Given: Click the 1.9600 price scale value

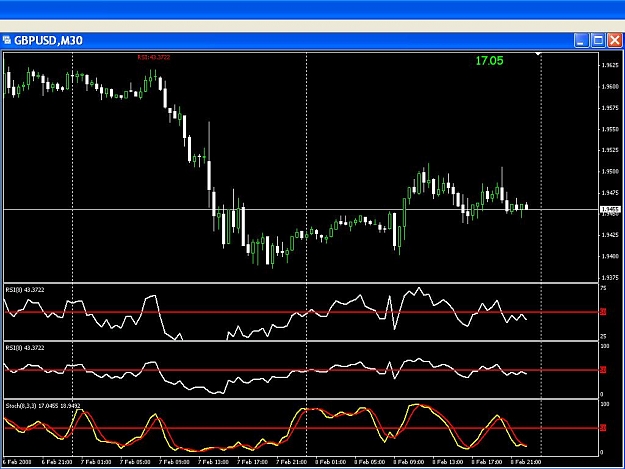Looking at the screenshot, I should pyautogui.click(x=611, y=86).
